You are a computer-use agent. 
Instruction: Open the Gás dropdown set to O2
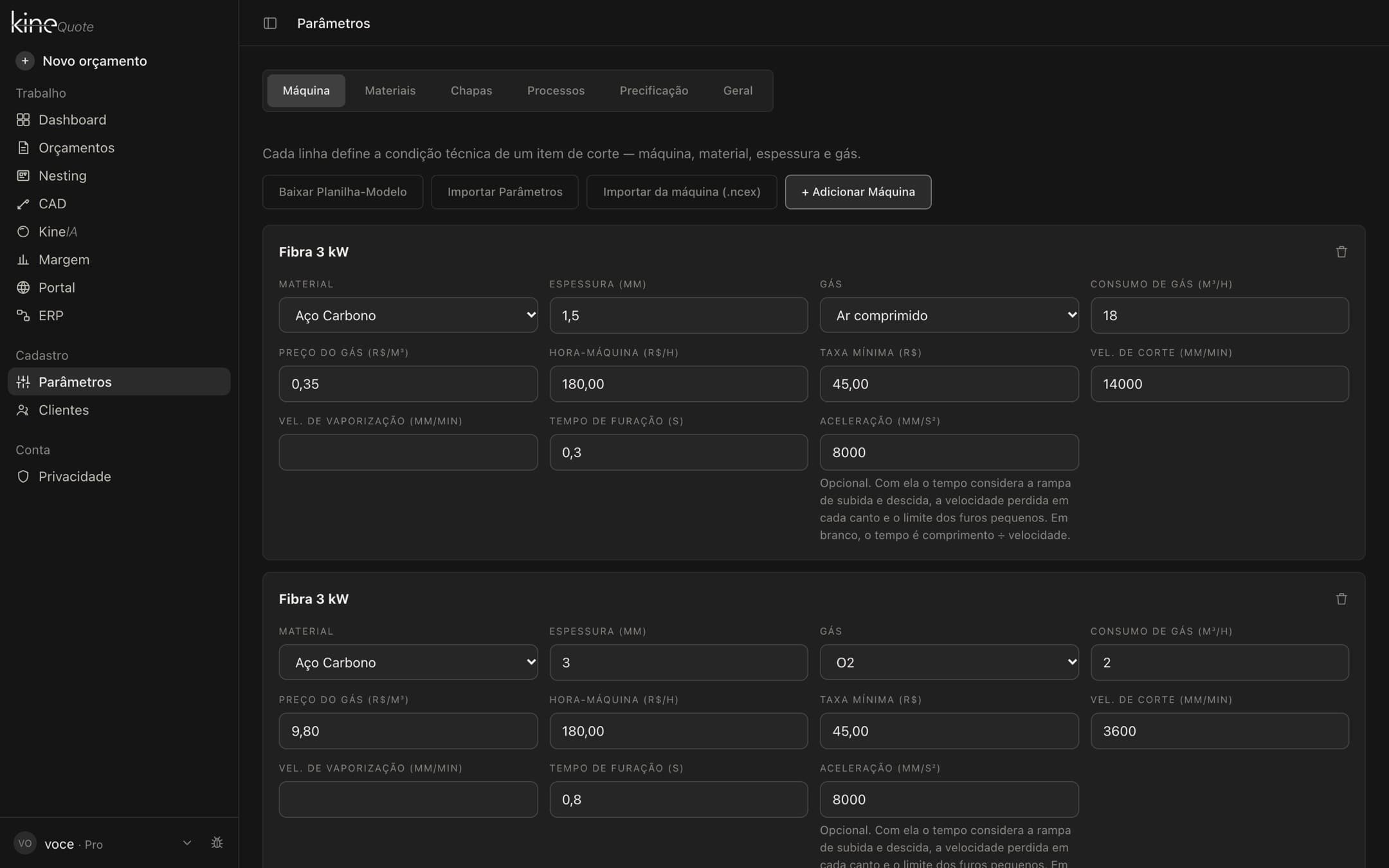[949, 662]
